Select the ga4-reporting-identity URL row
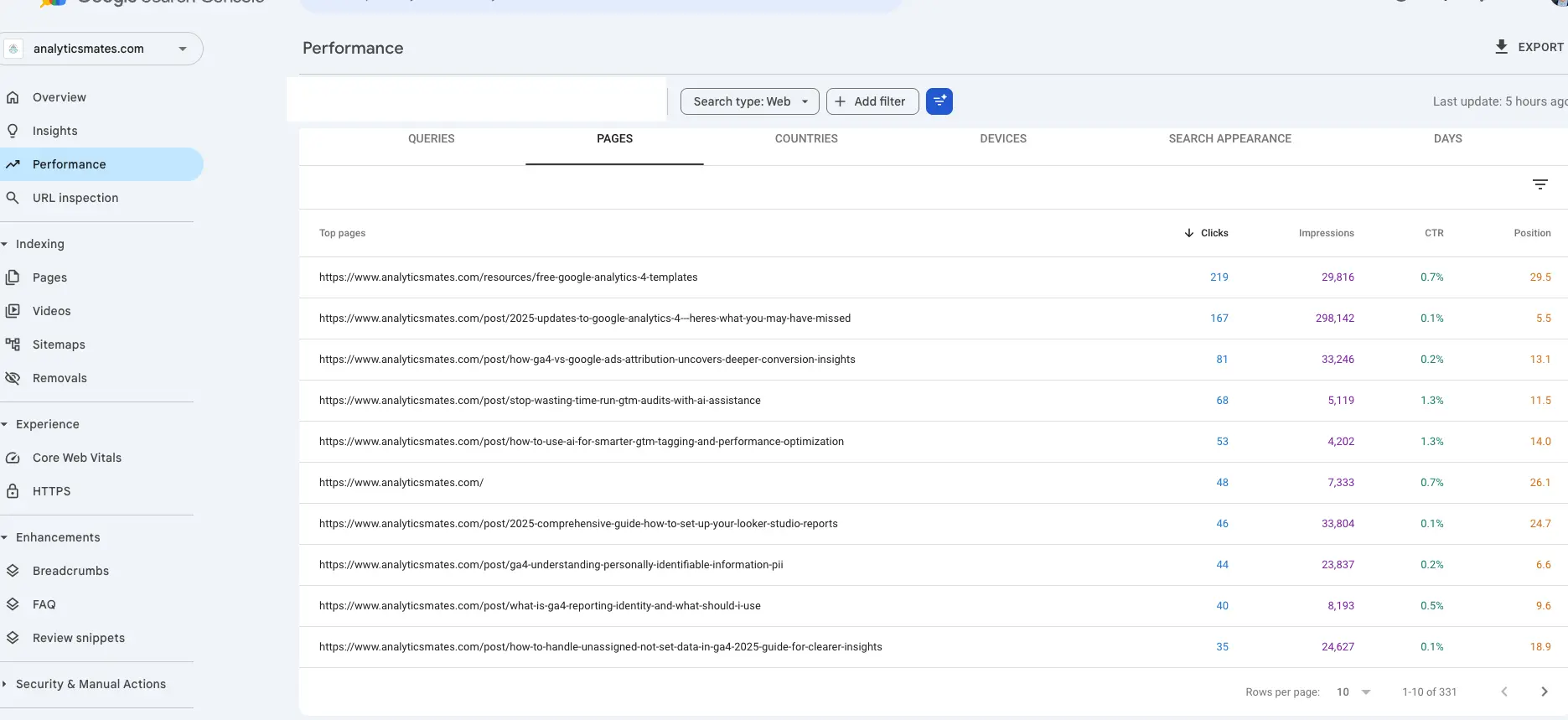The image size is (1568, 720). [934, 606]
